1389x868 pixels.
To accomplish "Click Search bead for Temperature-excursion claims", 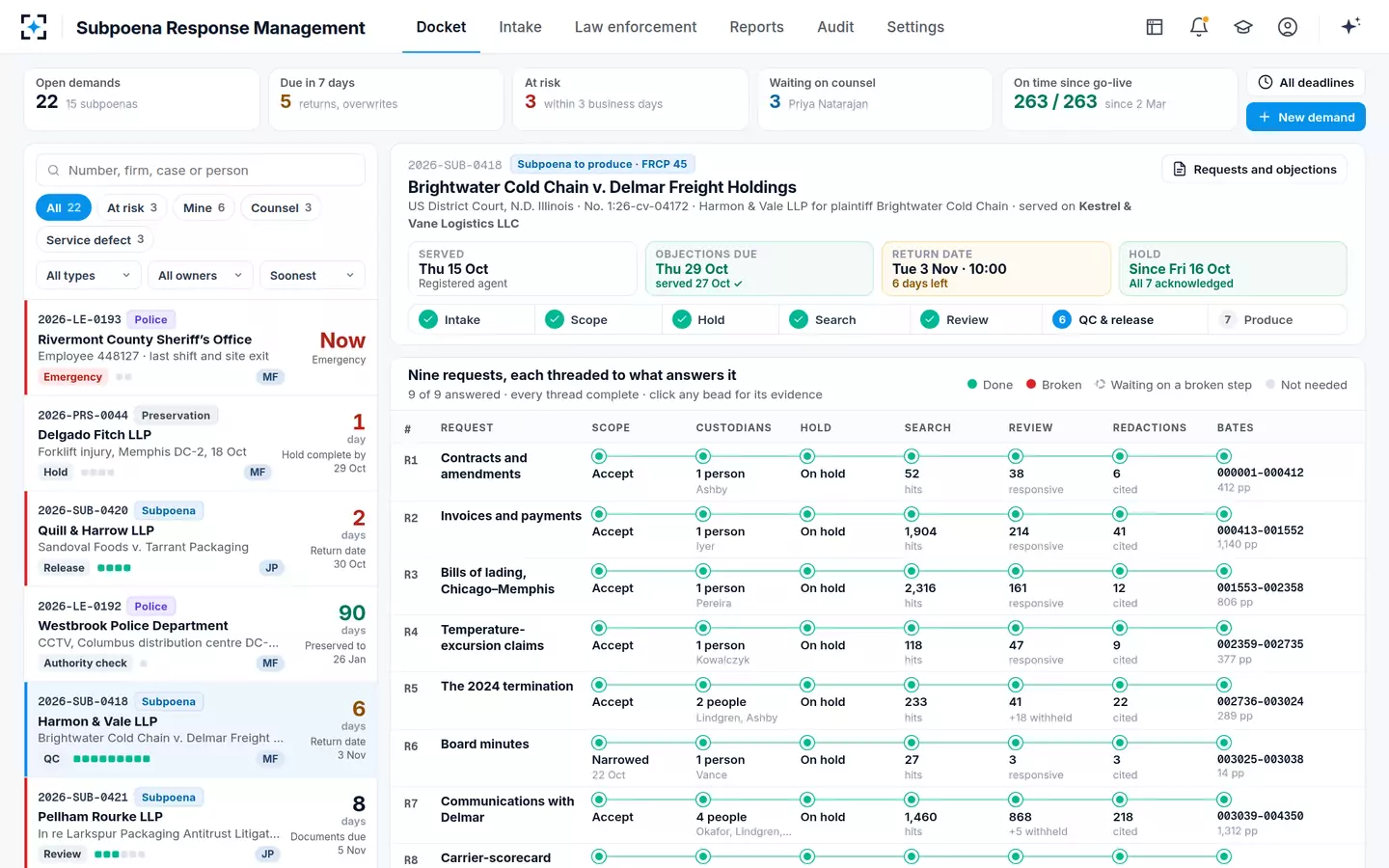I will tap(912, 628).
